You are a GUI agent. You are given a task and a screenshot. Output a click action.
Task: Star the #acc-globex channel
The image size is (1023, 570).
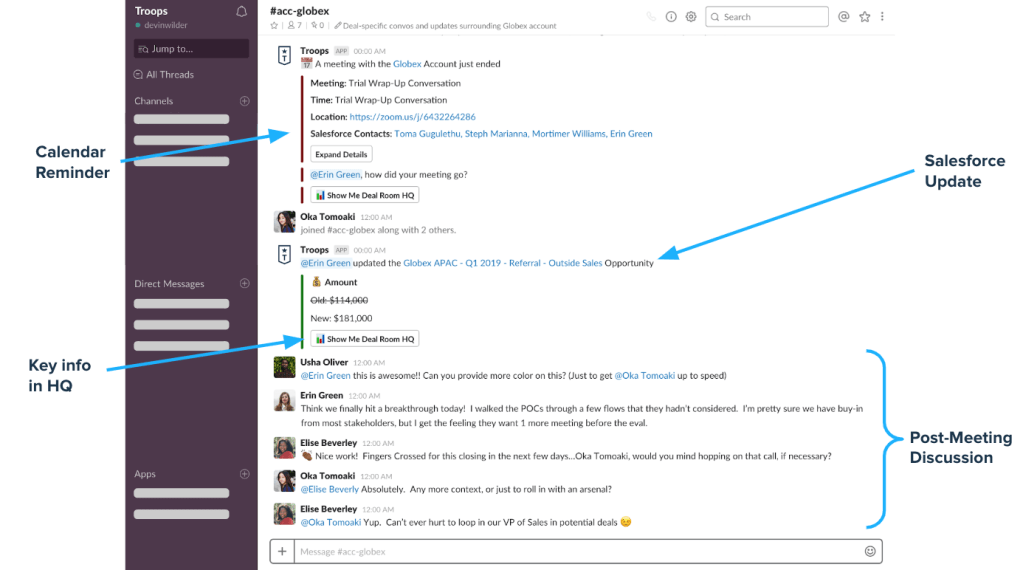(275, 26)
